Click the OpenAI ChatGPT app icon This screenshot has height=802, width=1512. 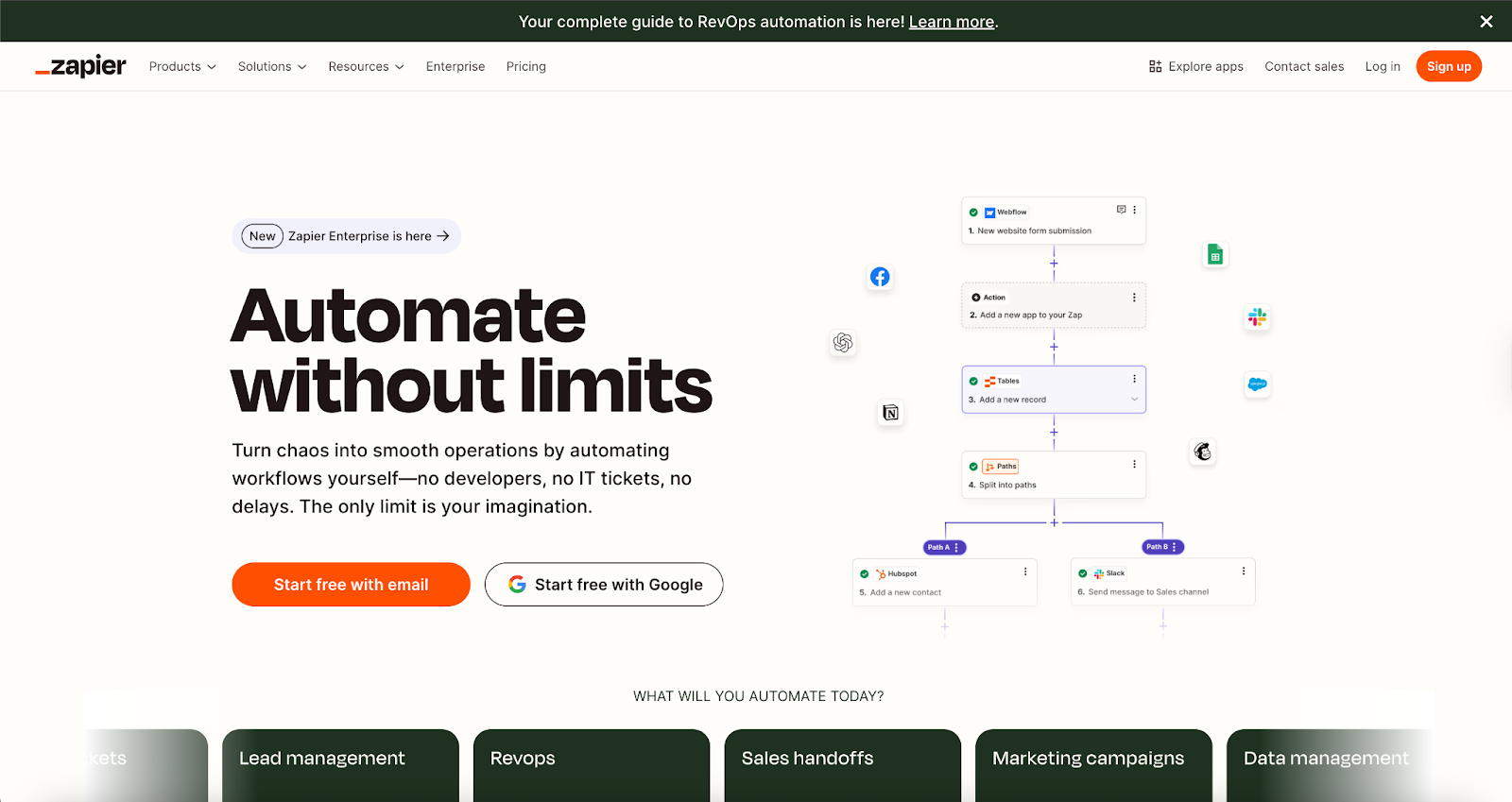[x=843, y=342]
